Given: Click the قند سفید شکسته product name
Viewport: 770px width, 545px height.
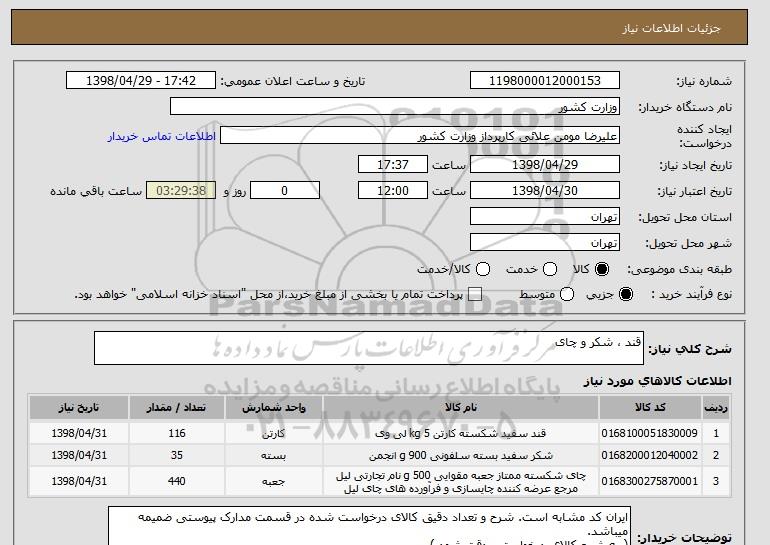Looking at the screenshot, I should pos(461,434).
